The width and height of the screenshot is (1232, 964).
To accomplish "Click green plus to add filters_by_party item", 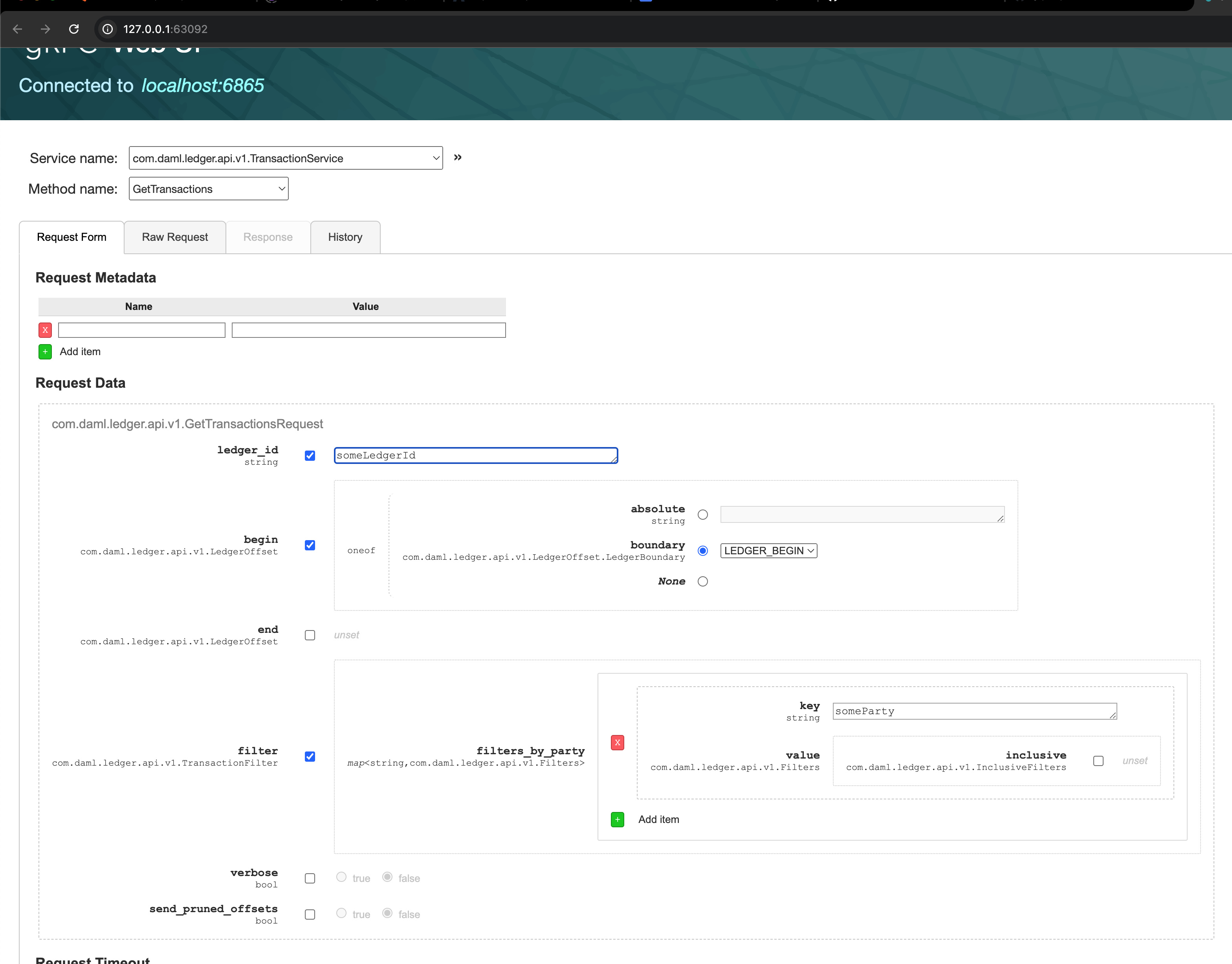I will coord(618,819).
